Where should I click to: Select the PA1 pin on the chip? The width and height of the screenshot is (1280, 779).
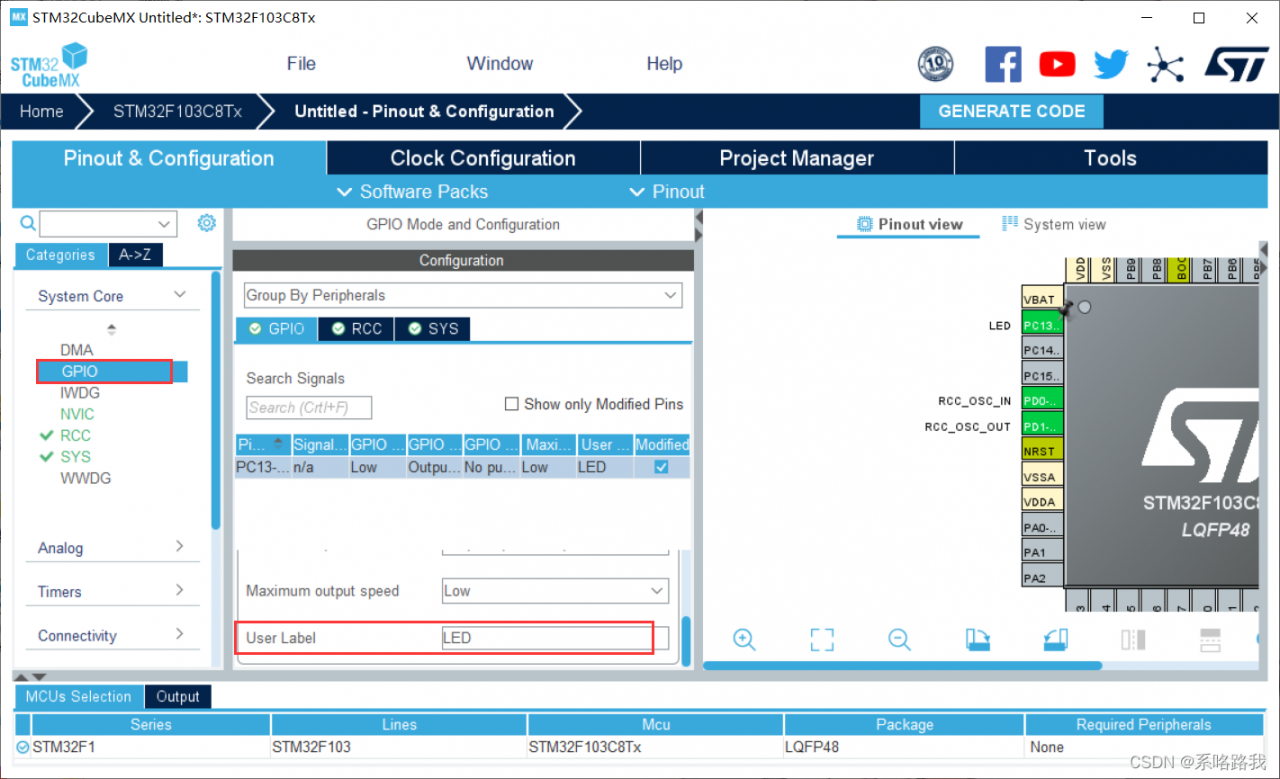1042,552
